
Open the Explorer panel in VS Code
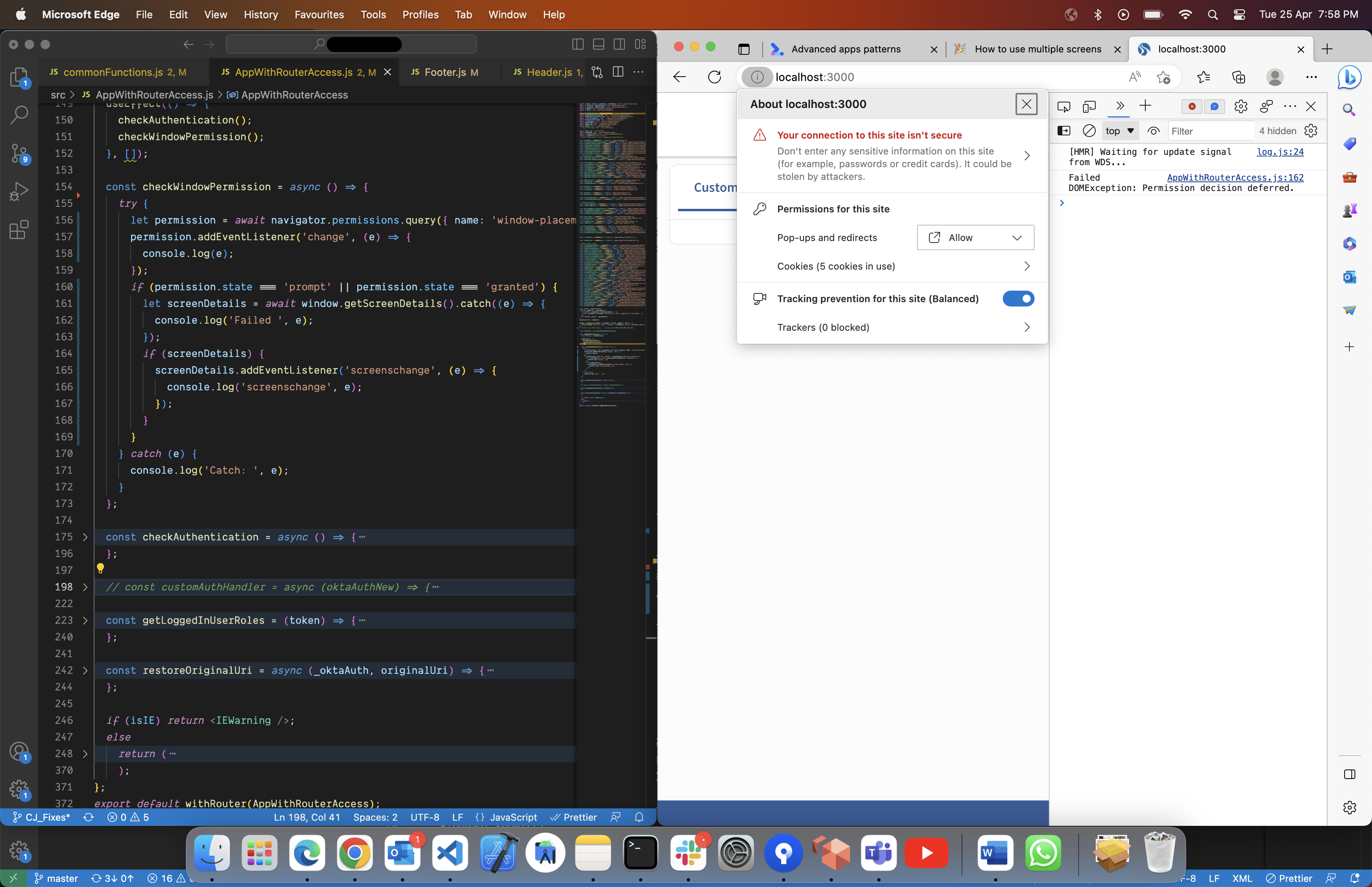(19, 78)
